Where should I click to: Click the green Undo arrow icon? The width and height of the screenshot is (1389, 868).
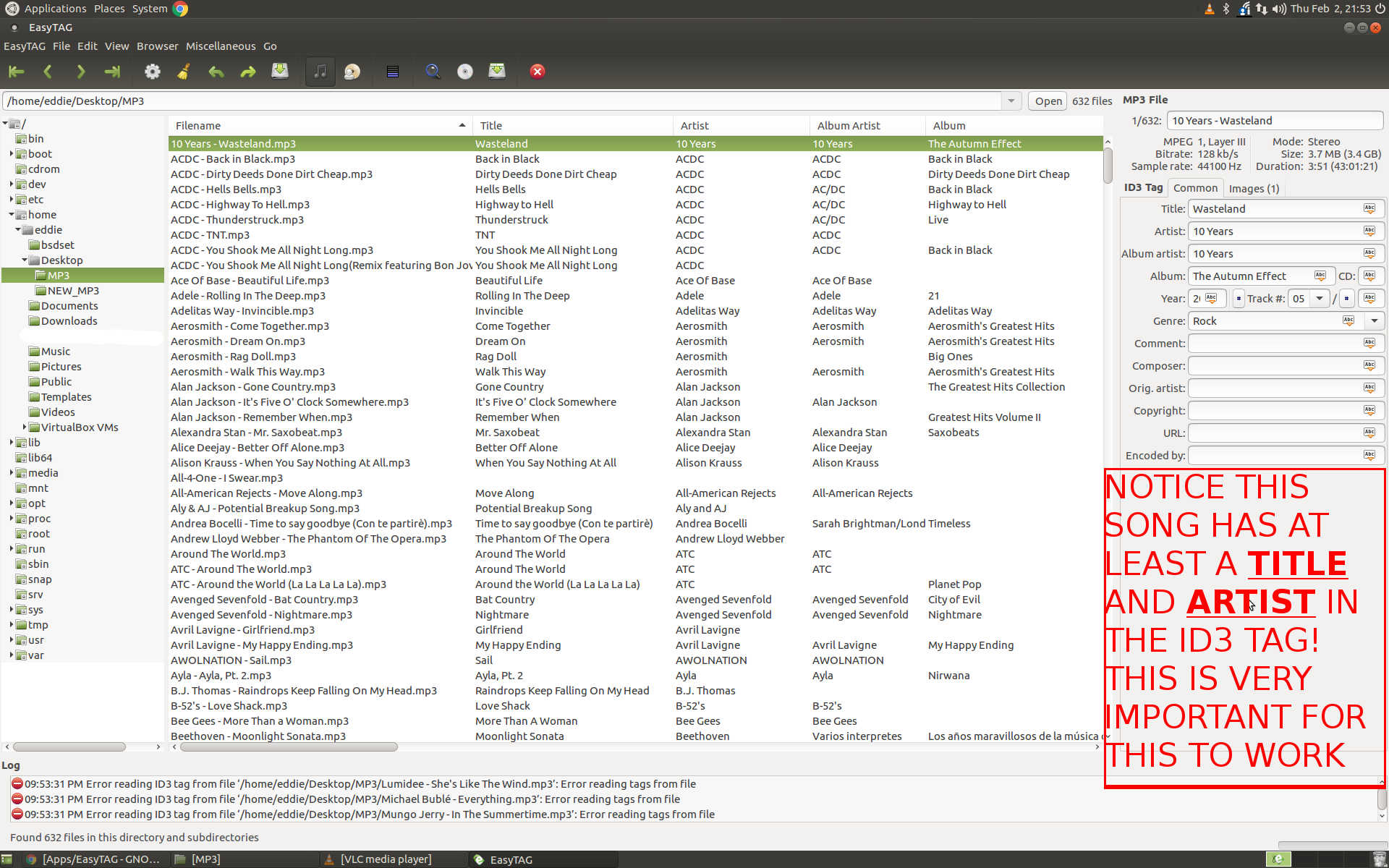216,71
